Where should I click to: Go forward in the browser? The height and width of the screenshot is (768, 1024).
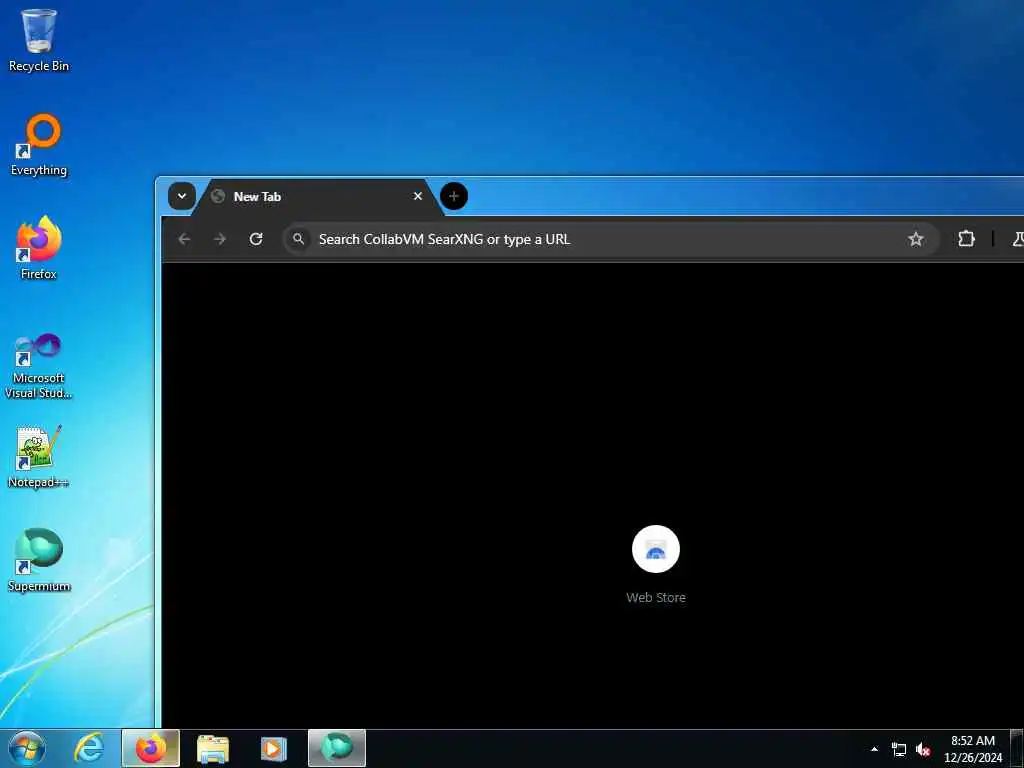220,239
